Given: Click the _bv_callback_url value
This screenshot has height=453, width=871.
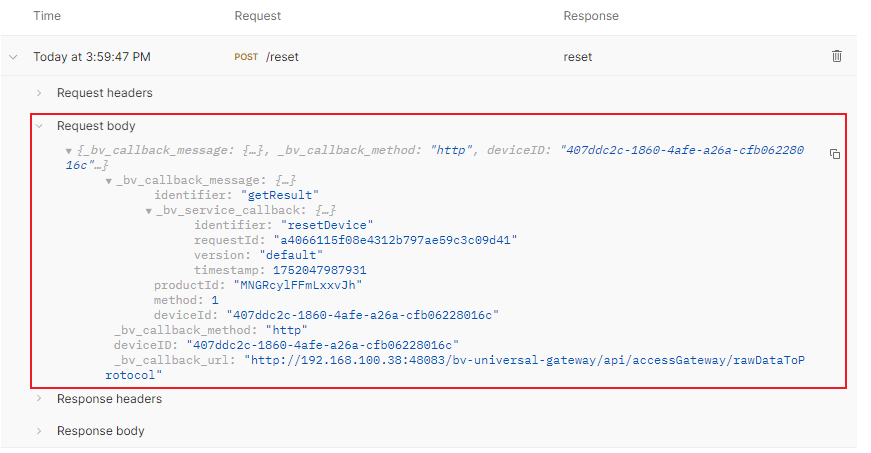Looking at the screenshot, I should click(455, 368).
